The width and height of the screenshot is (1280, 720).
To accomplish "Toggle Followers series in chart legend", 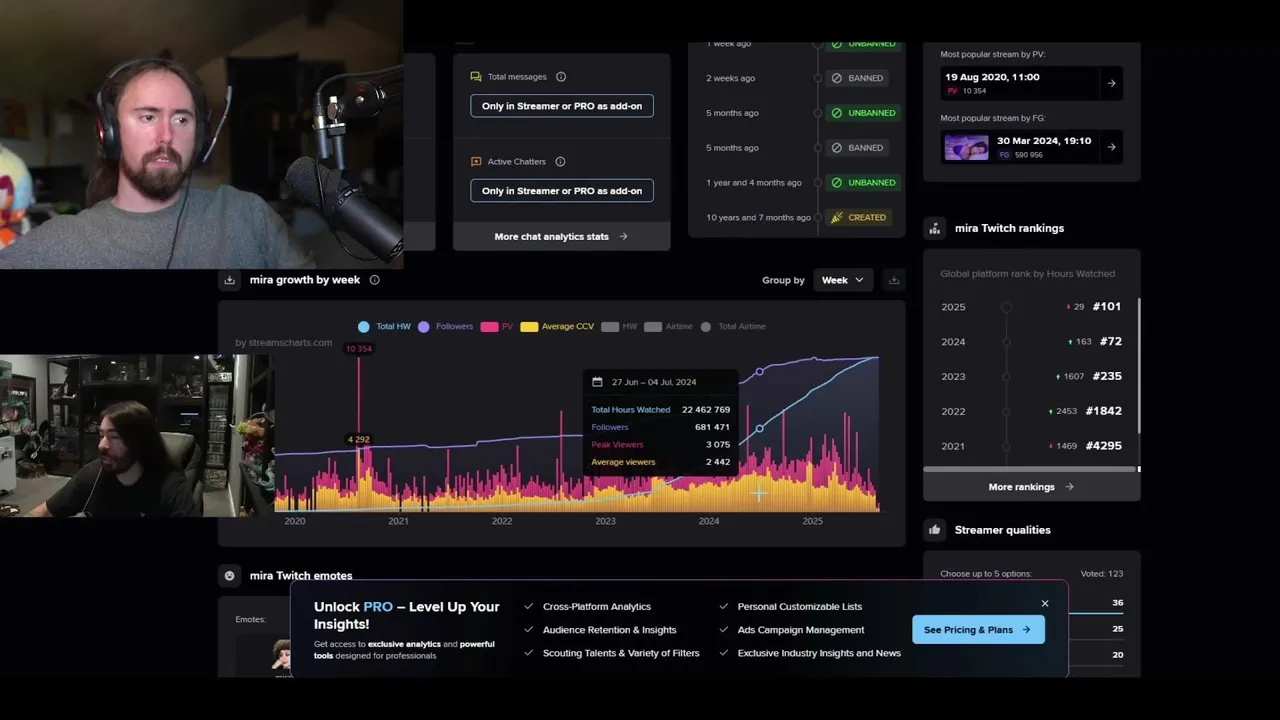I will pos(446,327).
